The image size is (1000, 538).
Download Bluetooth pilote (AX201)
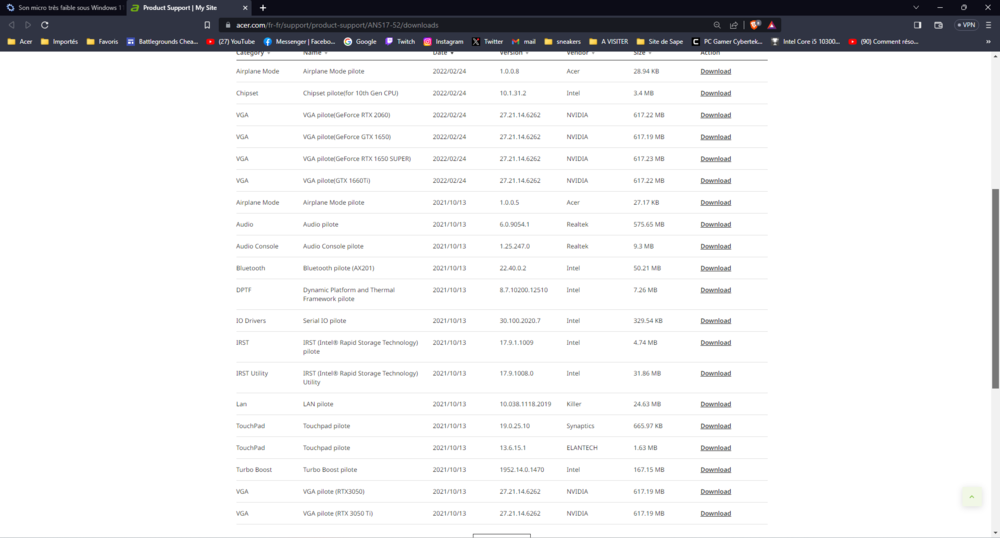(x=716, y=268)
